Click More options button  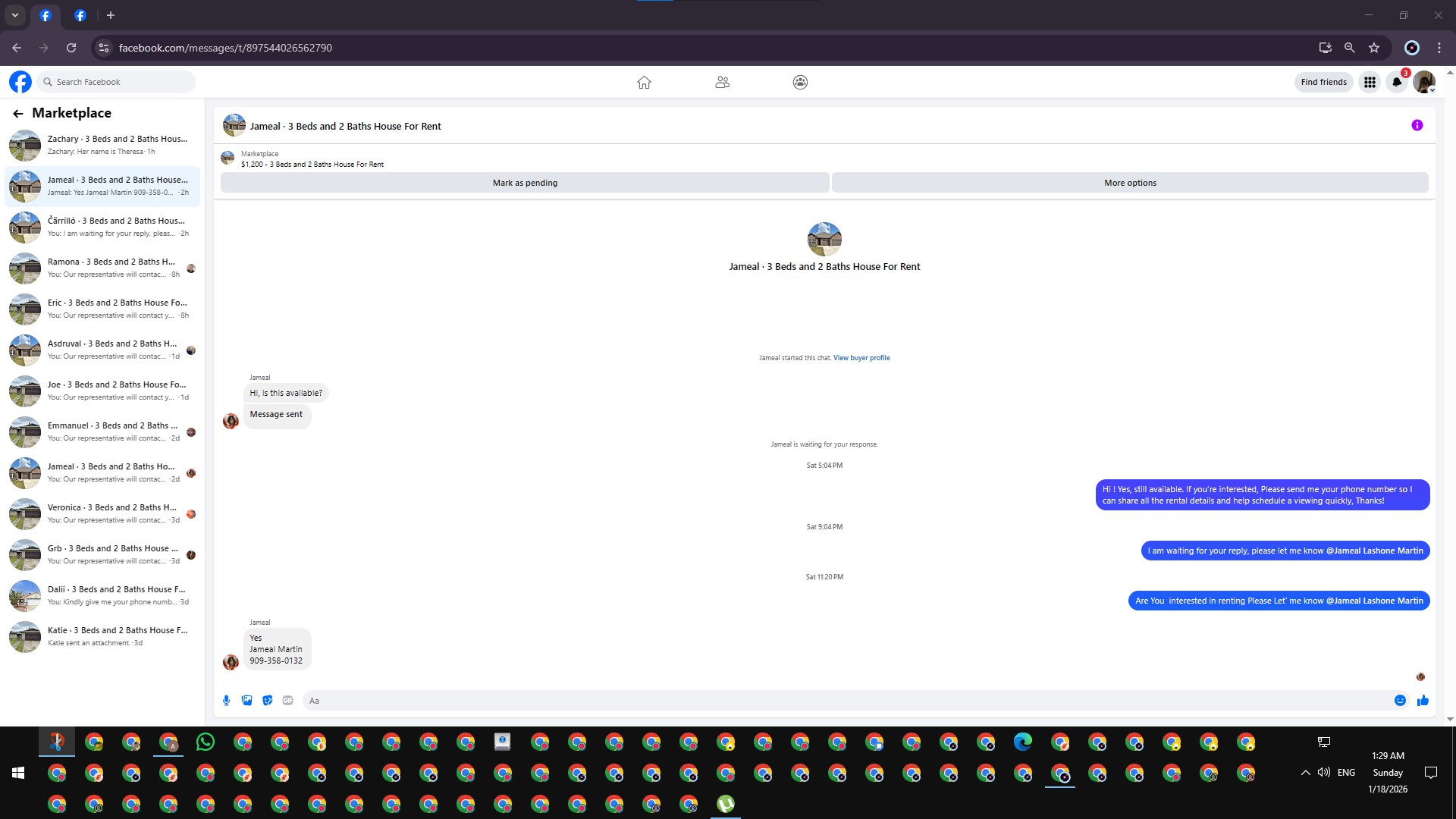click(1130, 183)
